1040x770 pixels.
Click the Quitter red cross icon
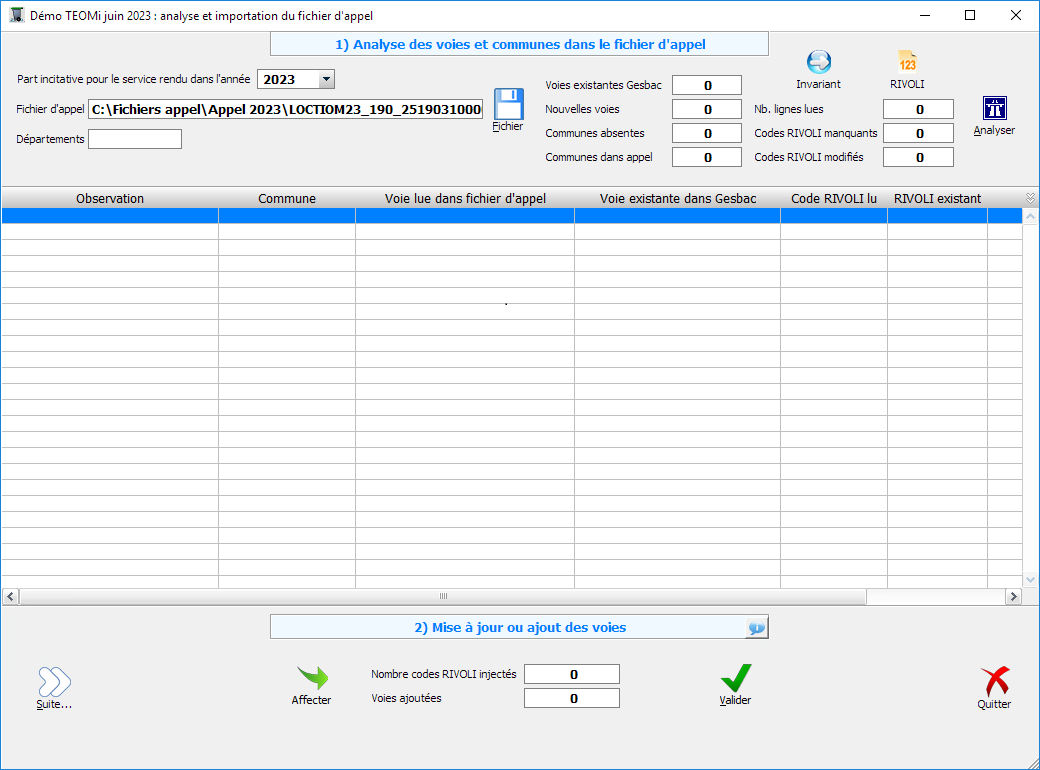[x=994, y=682]
